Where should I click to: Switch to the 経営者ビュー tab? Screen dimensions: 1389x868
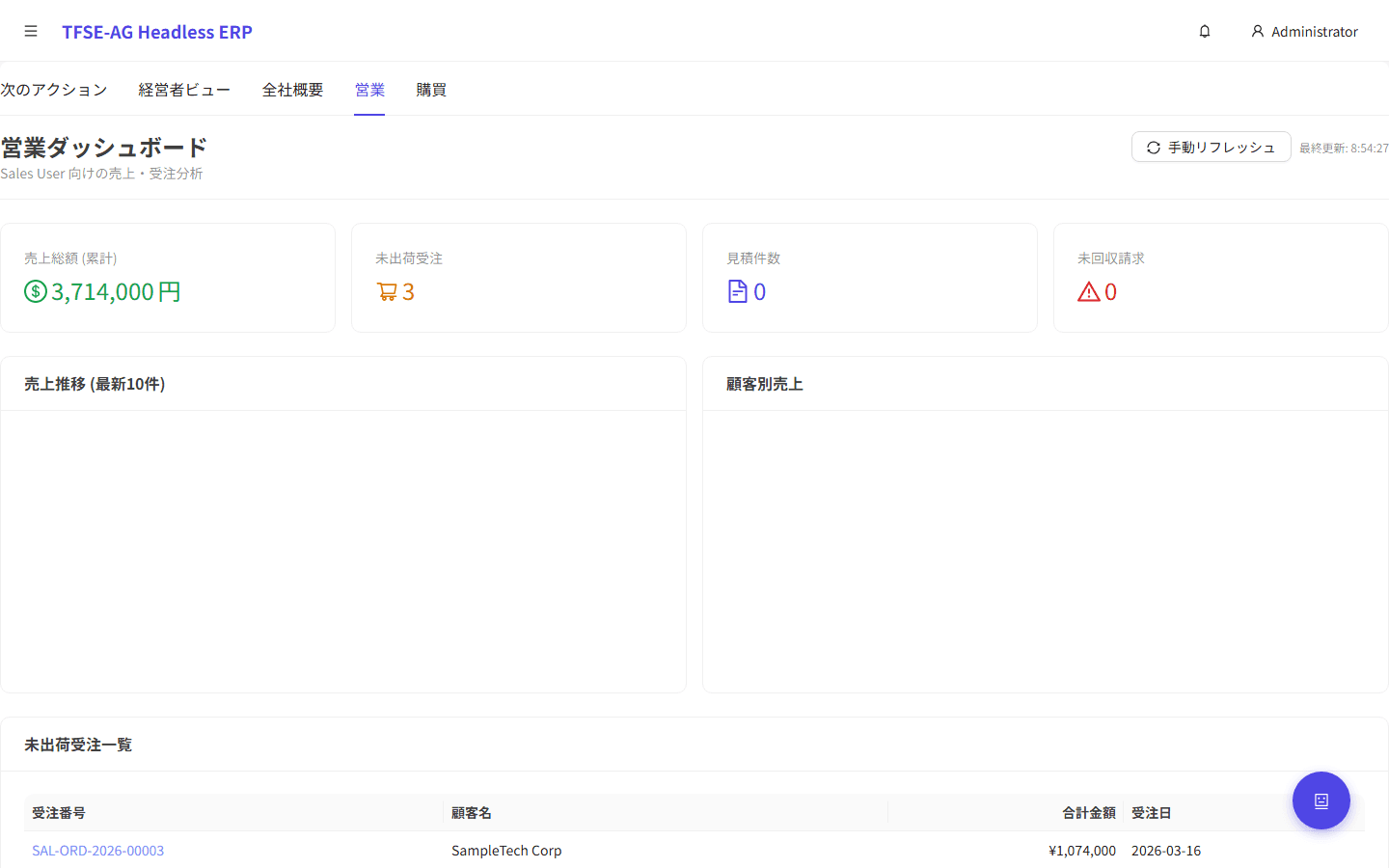tap(184, 90)
